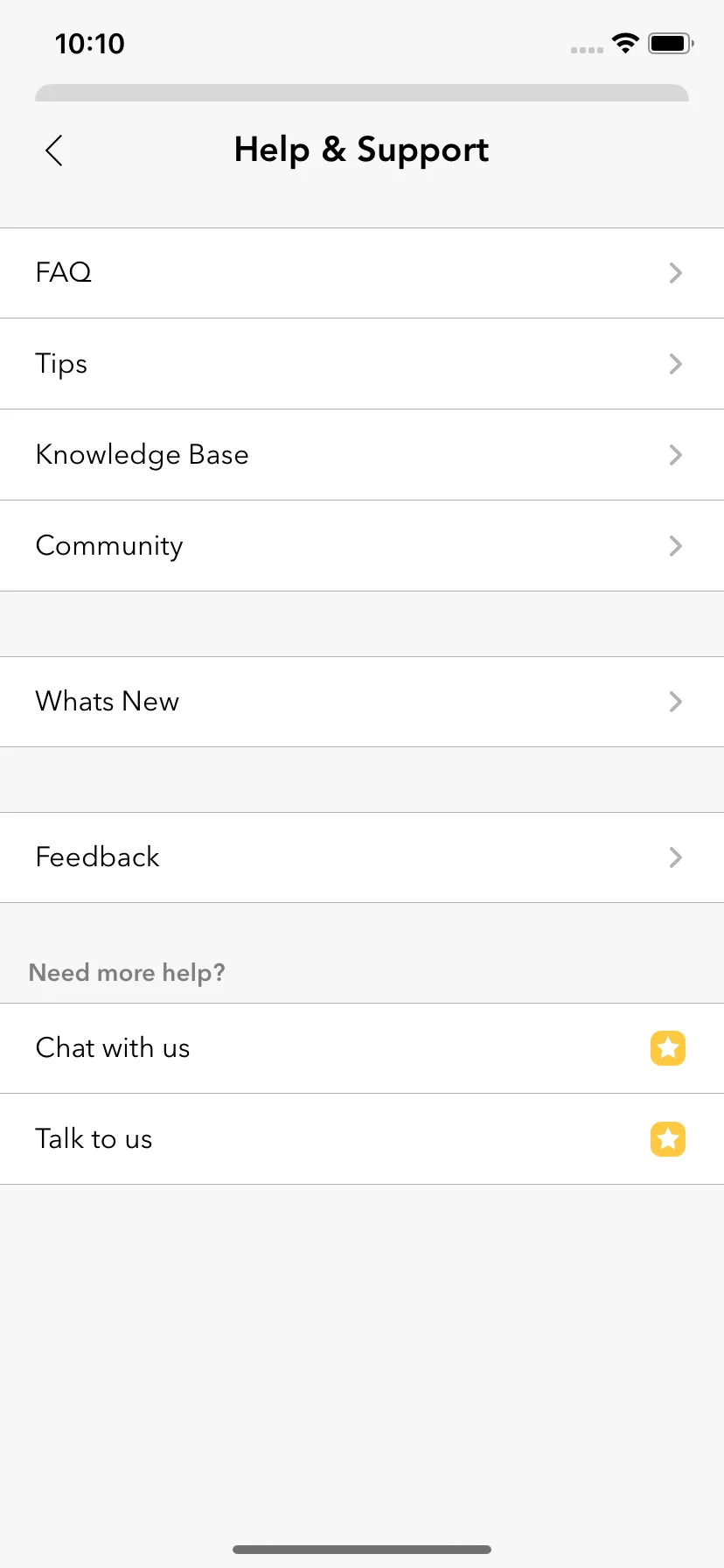Screen dimensions: 724x1568
Task: Open the Feedback option
Action: coord(362,857)
